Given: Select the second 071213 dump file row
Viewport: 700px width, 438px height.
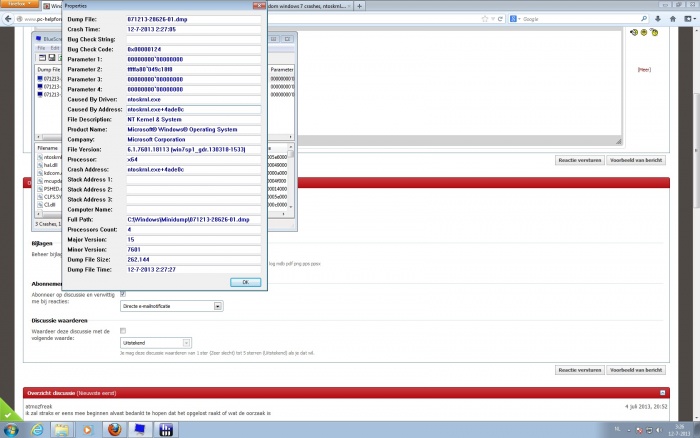Looking at the screenshot, I should [x=49, y=87].
